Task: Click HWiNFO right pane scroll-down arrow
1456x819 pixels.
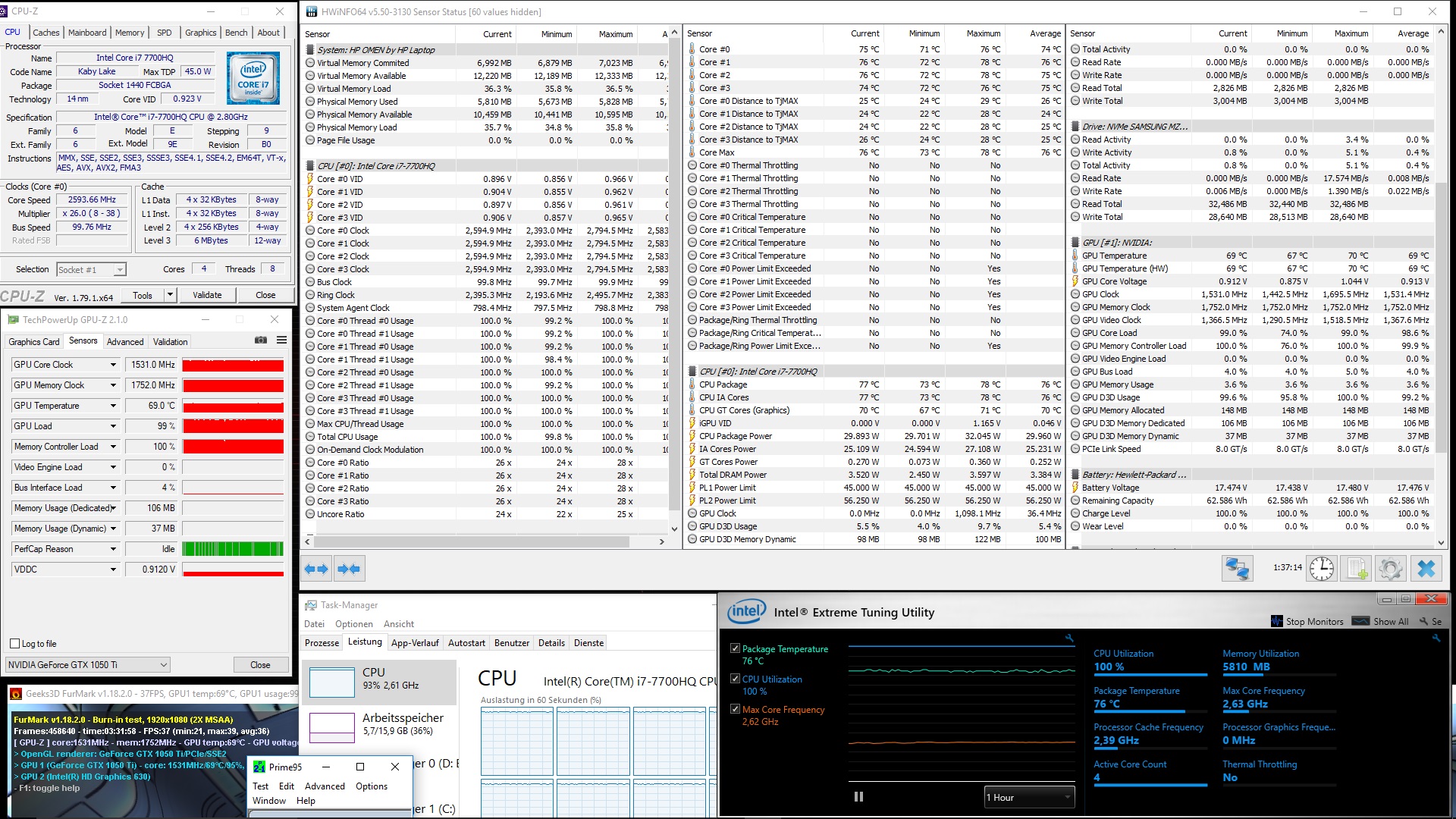Action: [1441, 541]
